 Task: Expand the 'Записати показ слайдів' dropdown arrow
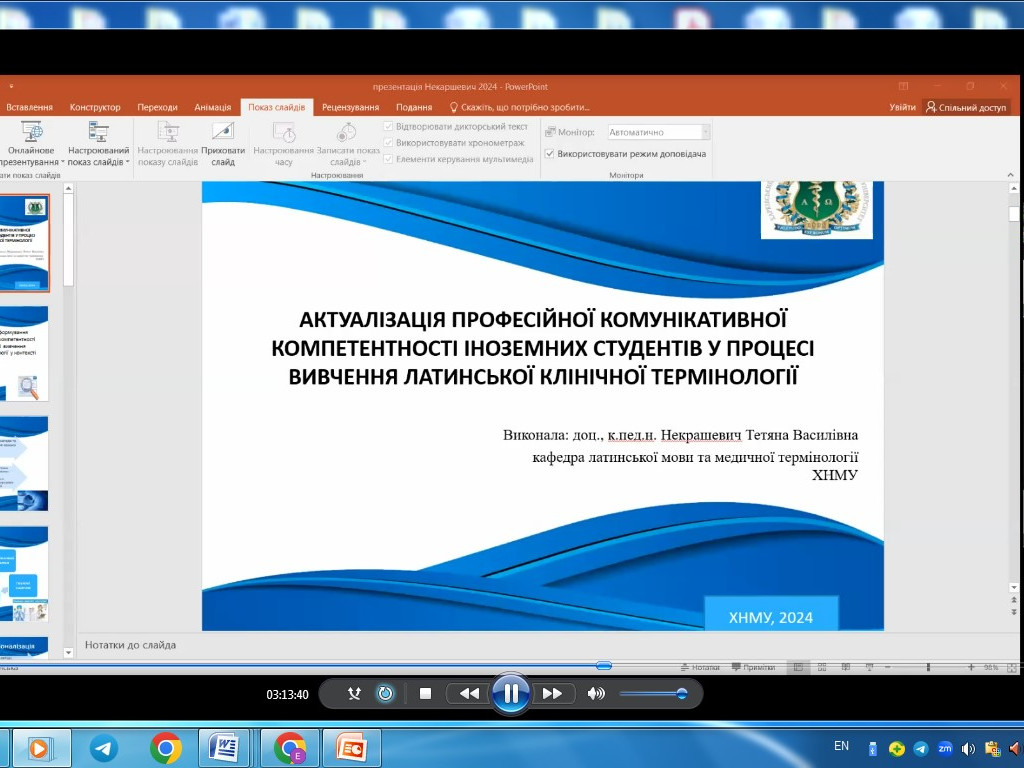pyautogui.click(x=364, y=162)
